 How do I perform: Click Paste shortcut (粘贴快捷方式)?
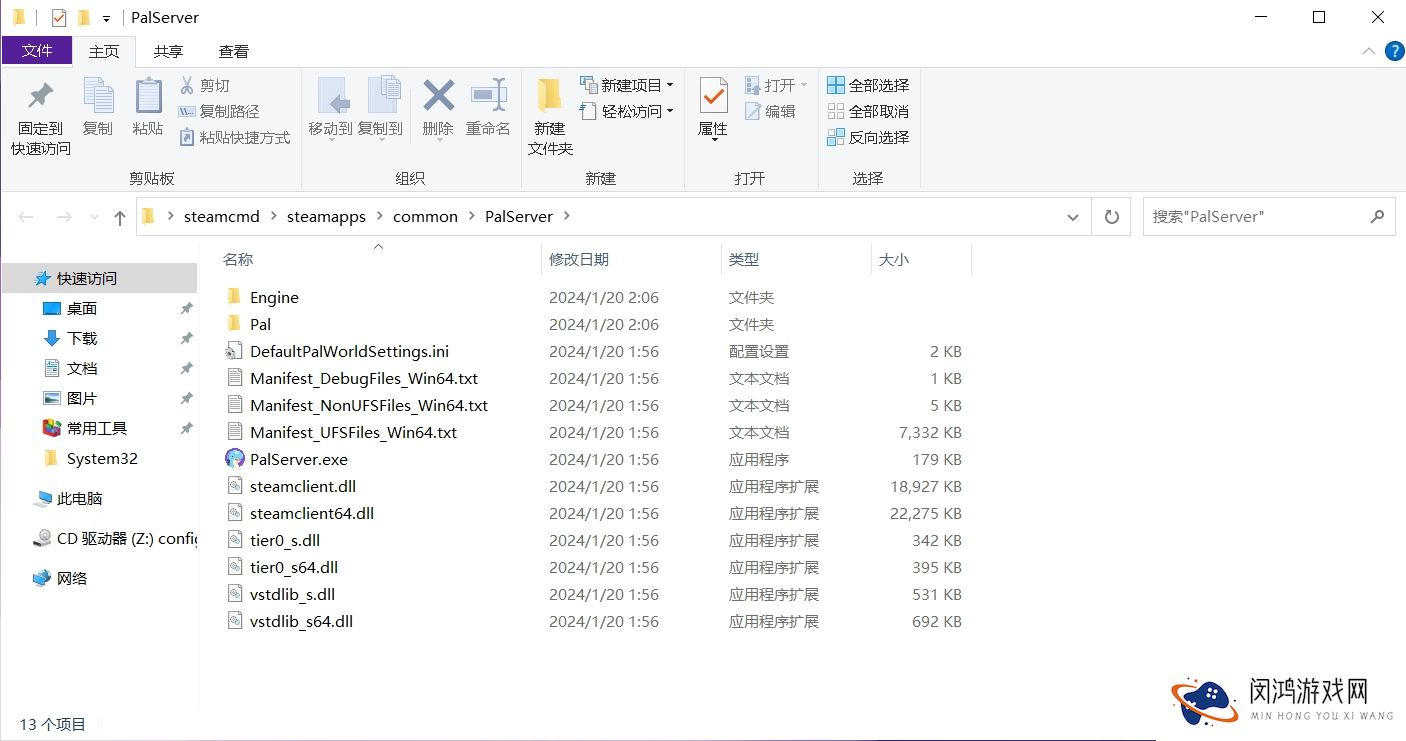[235, 137]
